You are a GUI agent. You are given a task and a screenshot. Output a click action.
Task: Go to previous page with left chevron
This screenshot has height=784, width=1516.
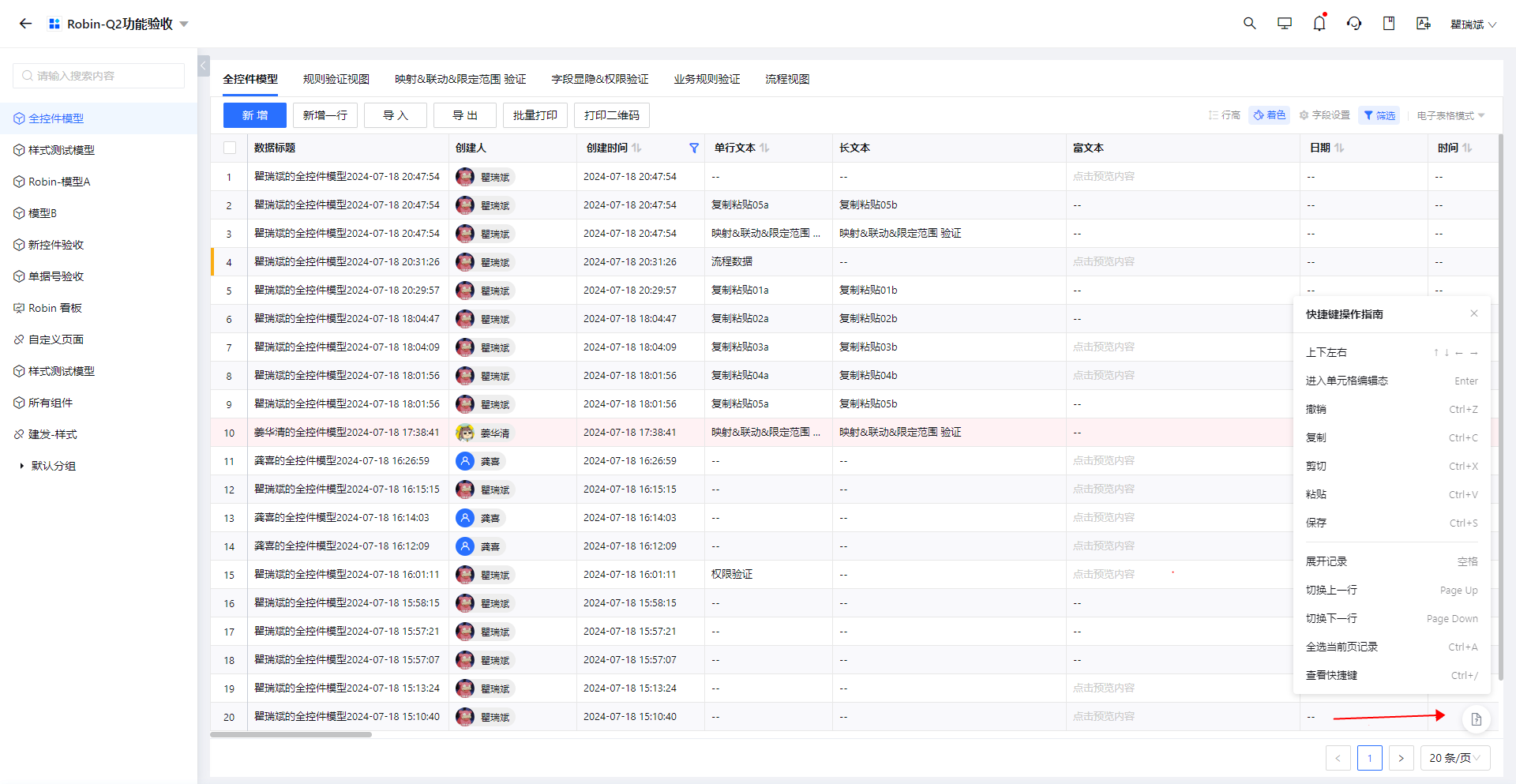[1338, 758]
